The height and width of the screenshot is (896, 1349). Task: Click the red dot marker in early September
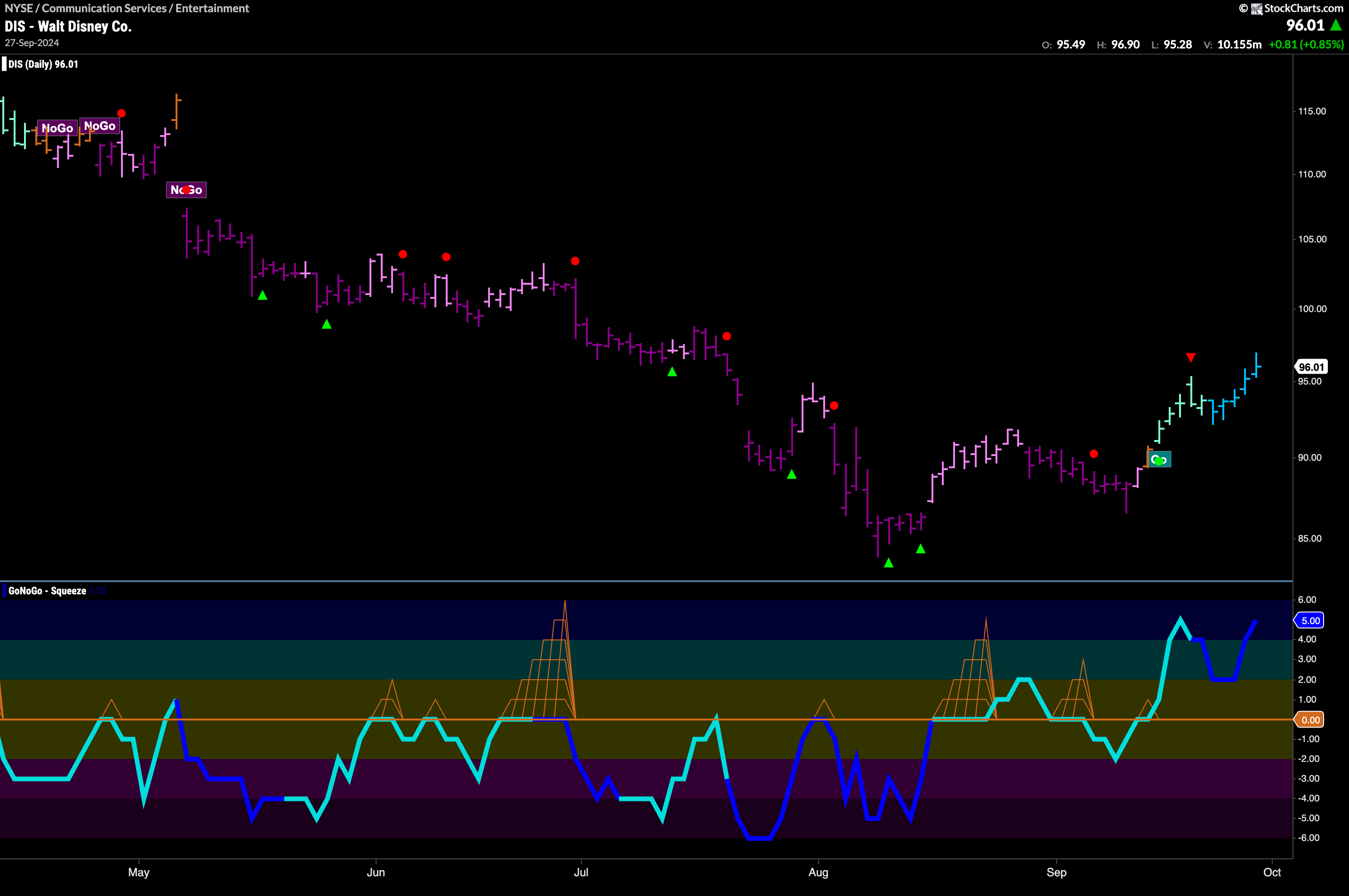[x=1093, y=454]
